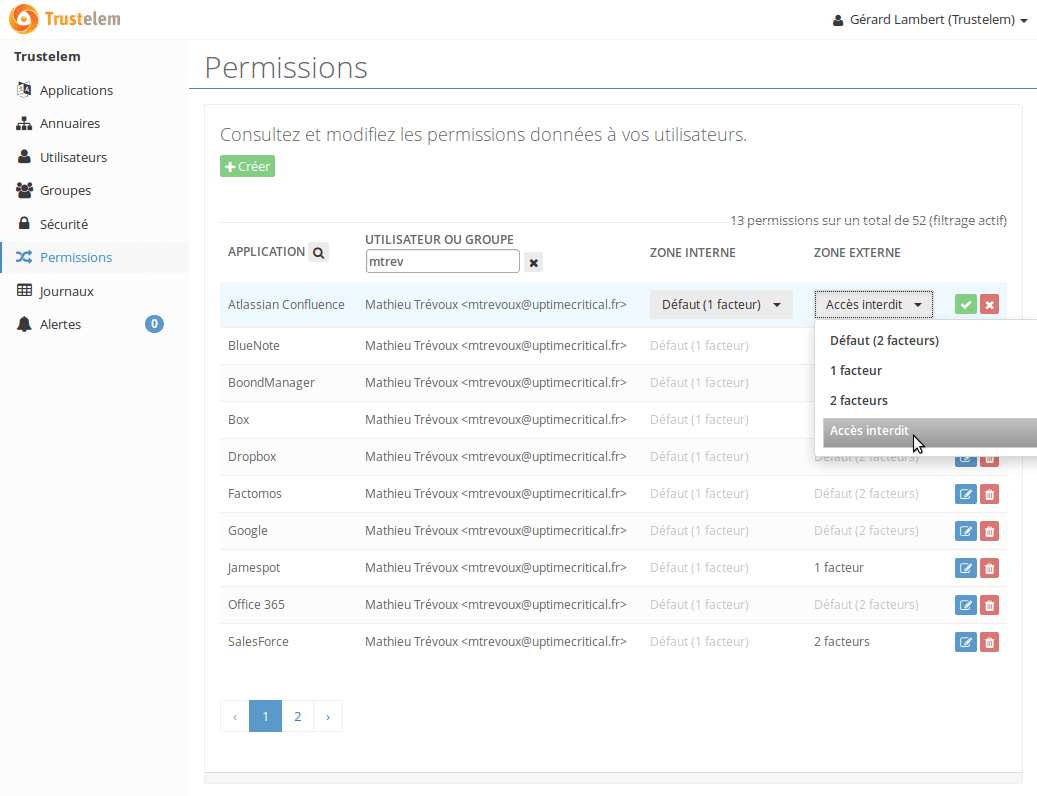Click the ZONE EXTERNE column header

[857, 253]
